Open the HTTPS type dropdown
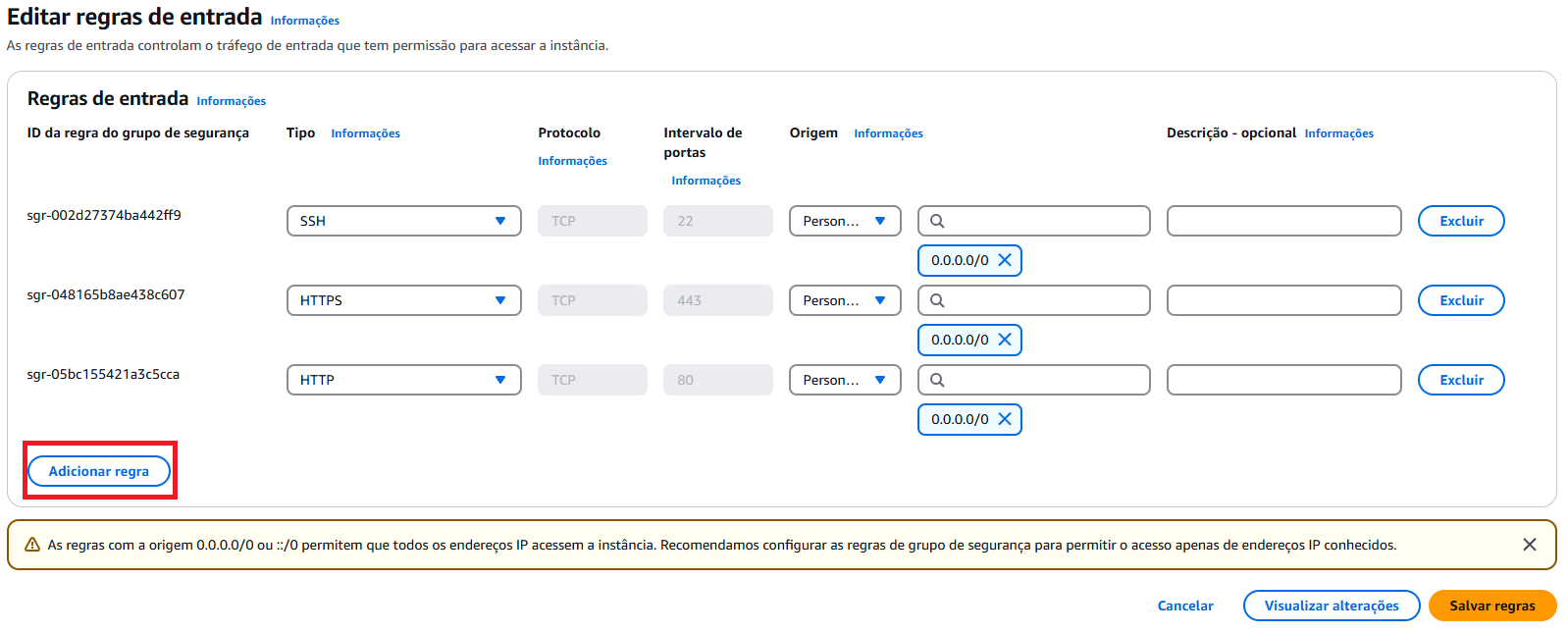Screen dimensions: 1568x633 403,300
